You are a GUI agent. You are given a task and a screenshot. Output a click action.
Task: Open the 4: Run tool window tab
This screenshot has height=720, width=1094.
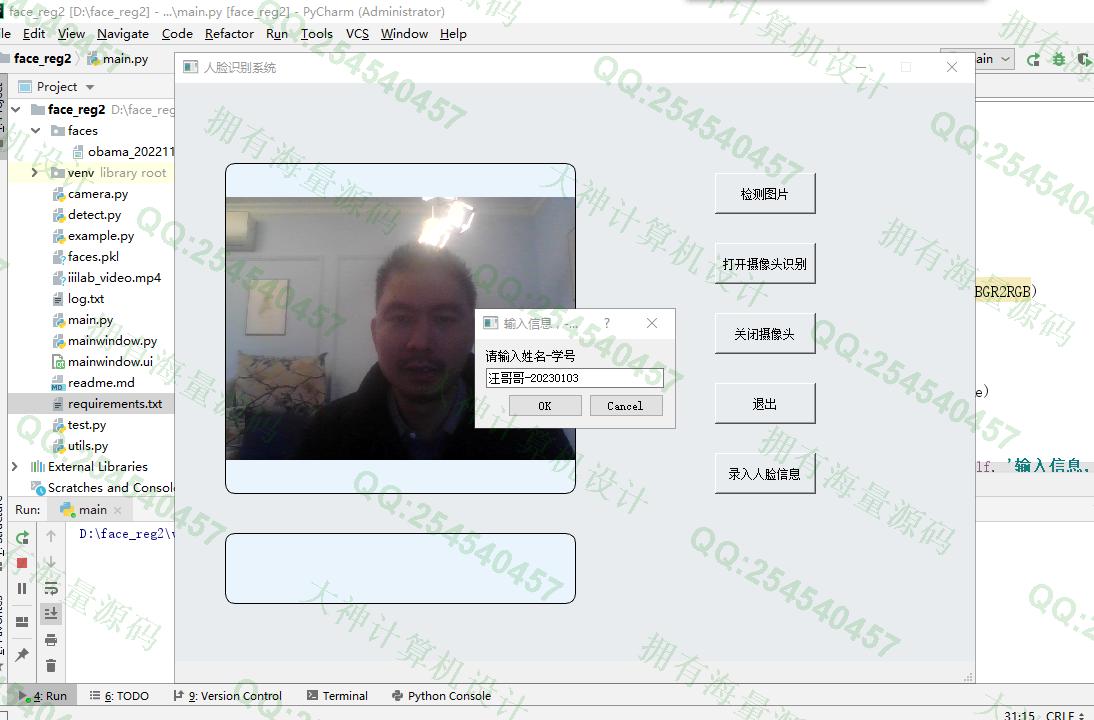point(43,696)
